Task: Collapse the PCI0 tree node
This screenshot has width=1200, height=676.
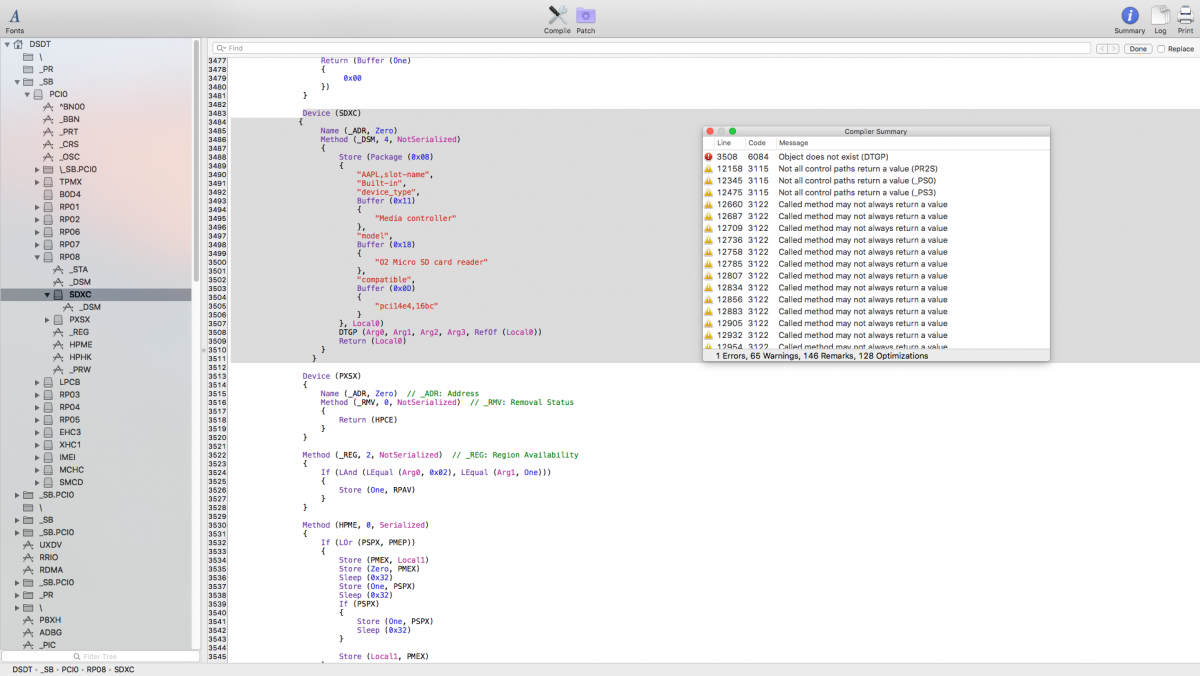Action: click(27, 94)
